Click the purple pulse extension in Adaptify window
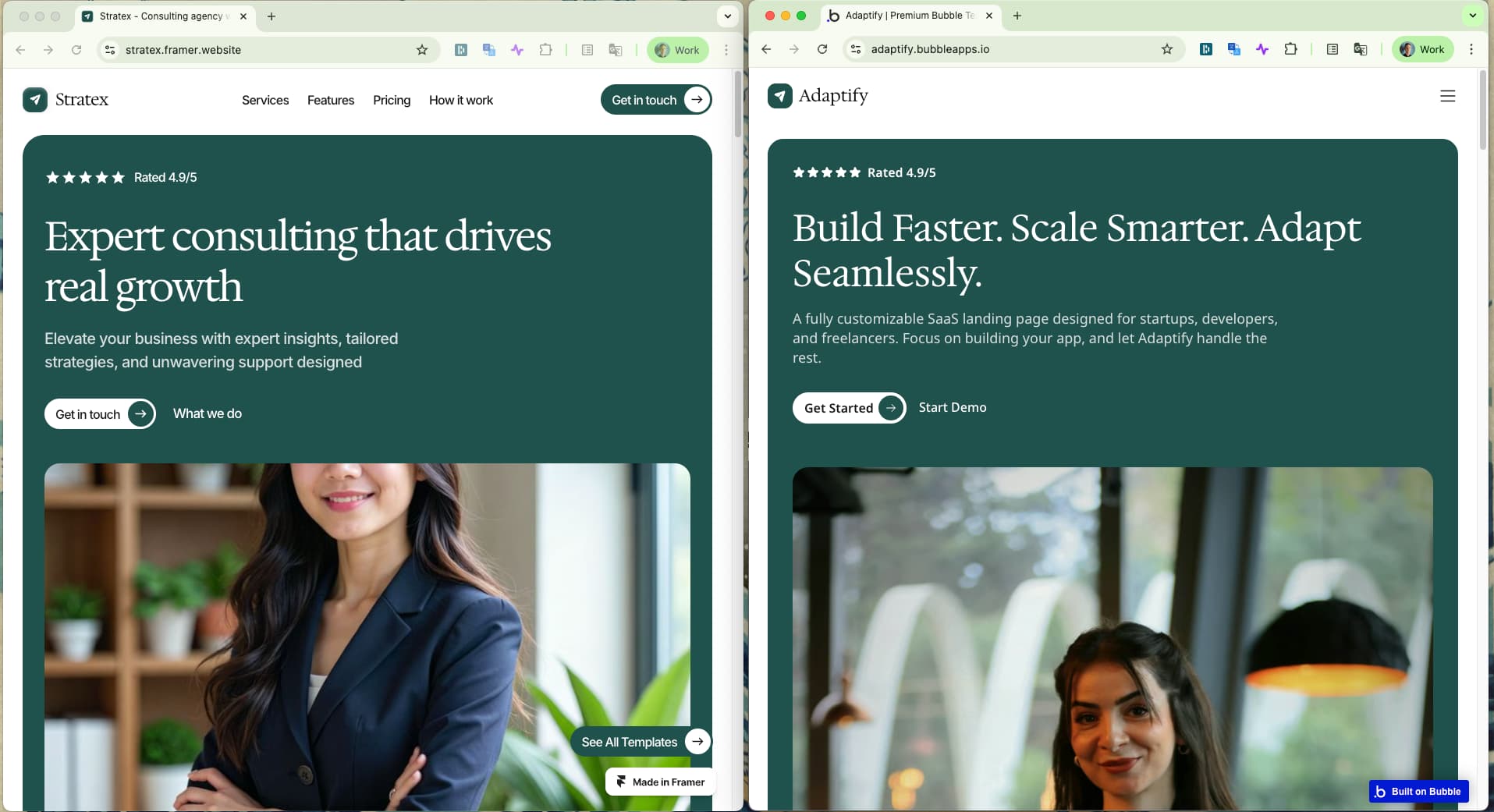 pyautogui.click(x=1262, y=49)
